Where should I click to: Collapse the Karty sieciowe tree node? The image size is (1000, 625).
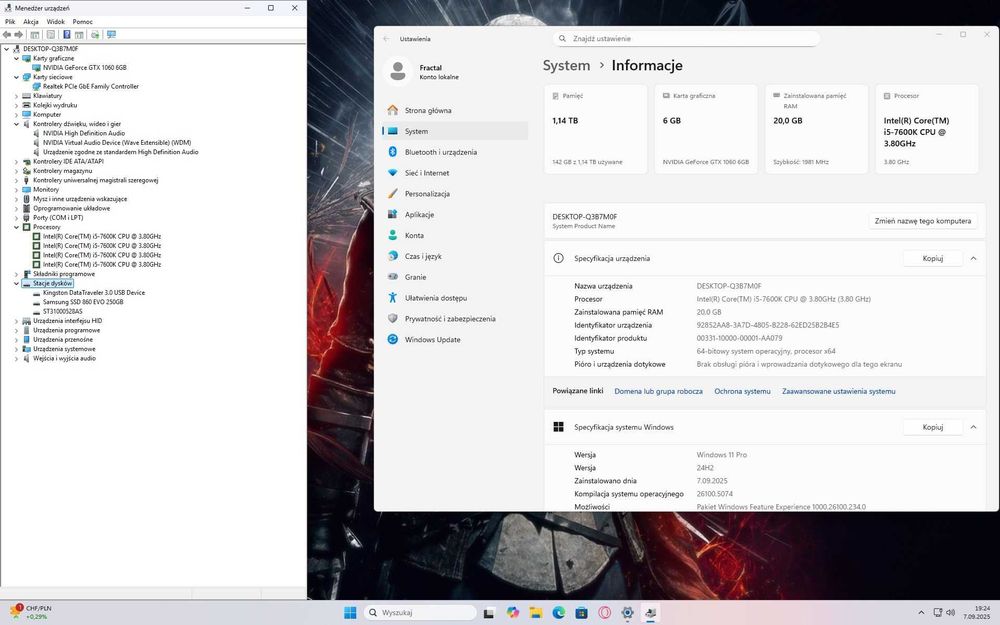(17, 77)
